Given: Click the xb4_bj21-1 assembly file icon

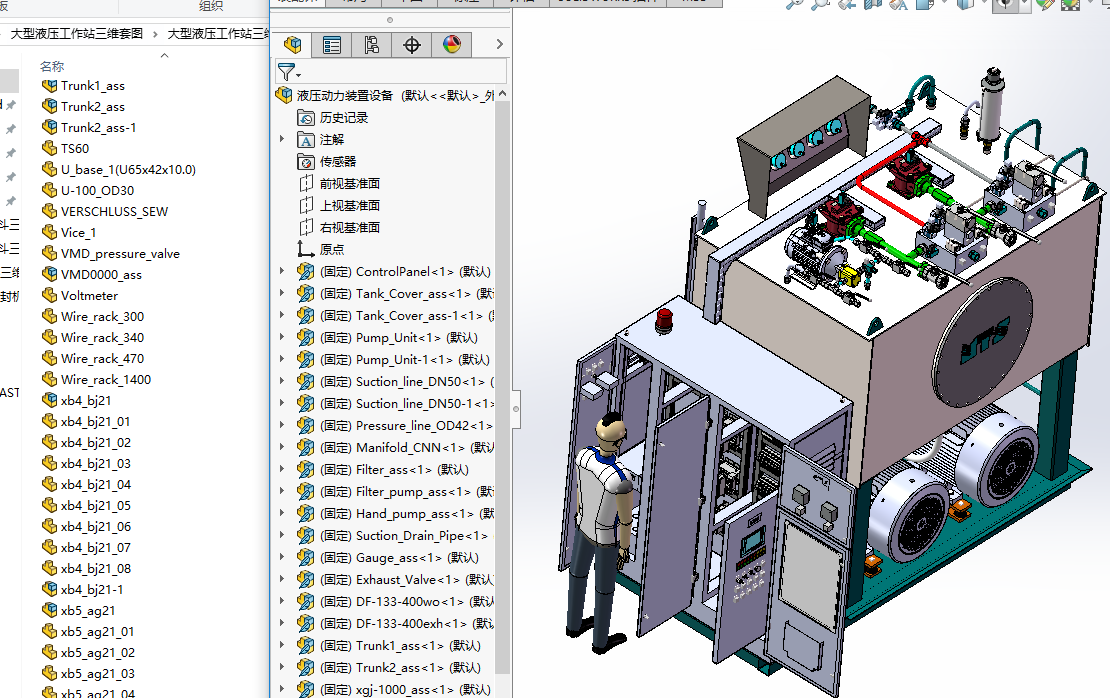Looking at the screenshot, I should coord(50,589).
